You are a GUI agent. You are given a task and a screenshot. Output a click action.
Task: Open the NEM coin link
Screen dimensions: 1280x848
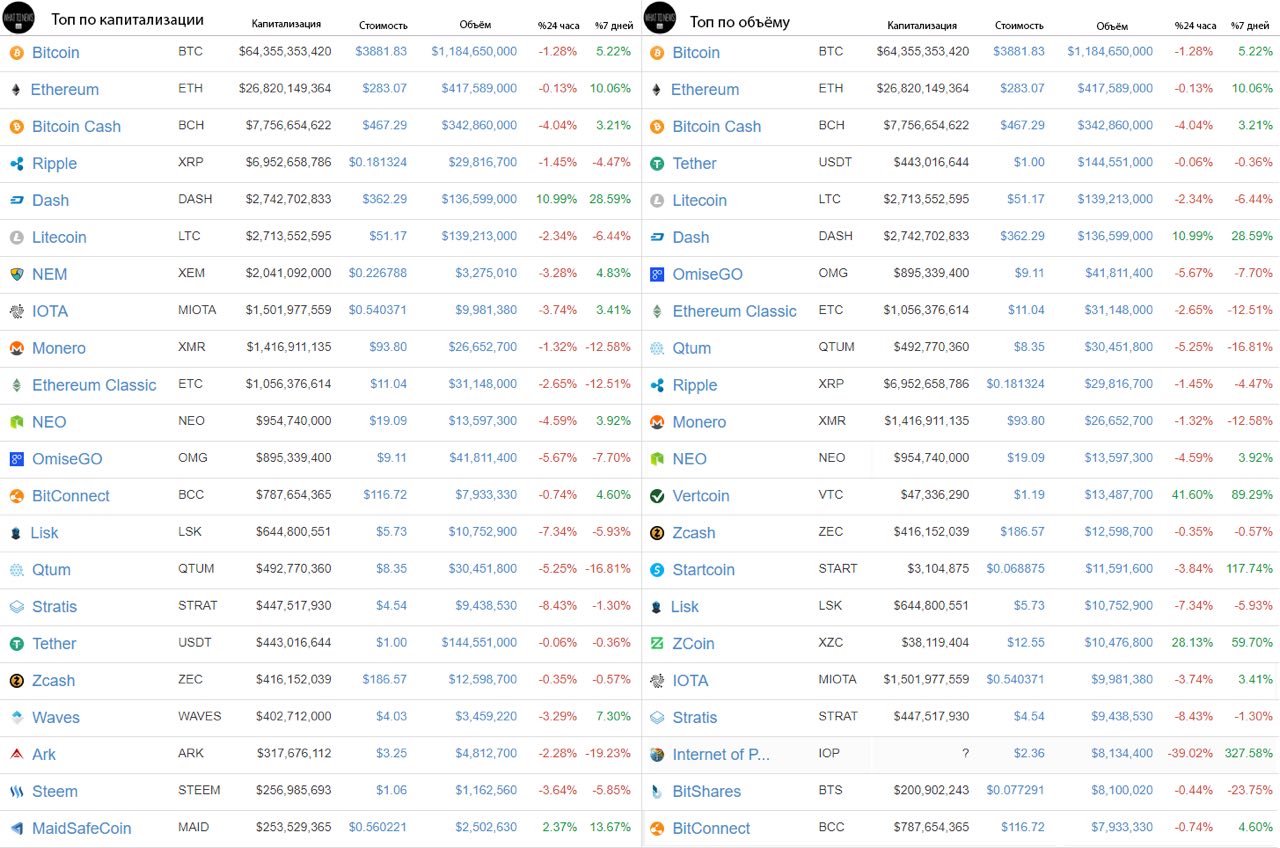click(49, 274)
